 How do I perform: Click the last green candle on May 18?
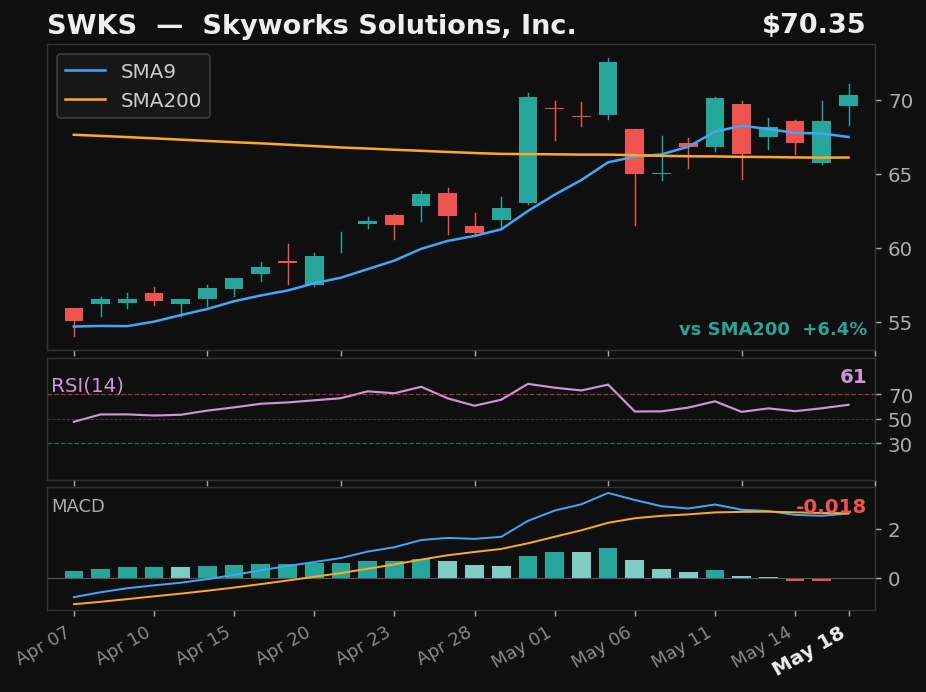click(849, 100)
